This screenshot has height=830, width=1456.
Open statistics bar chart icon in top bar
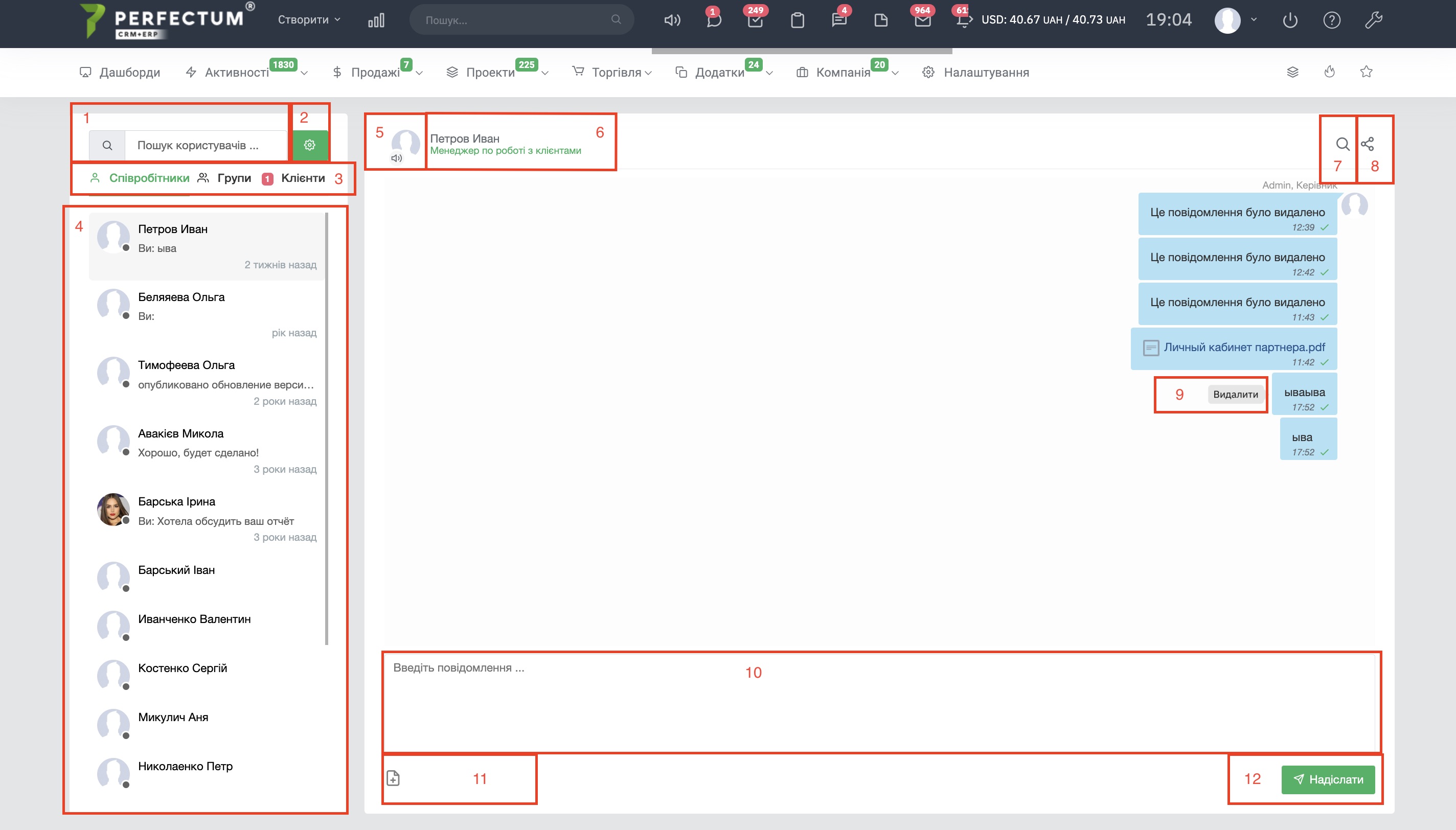point(376,20)
